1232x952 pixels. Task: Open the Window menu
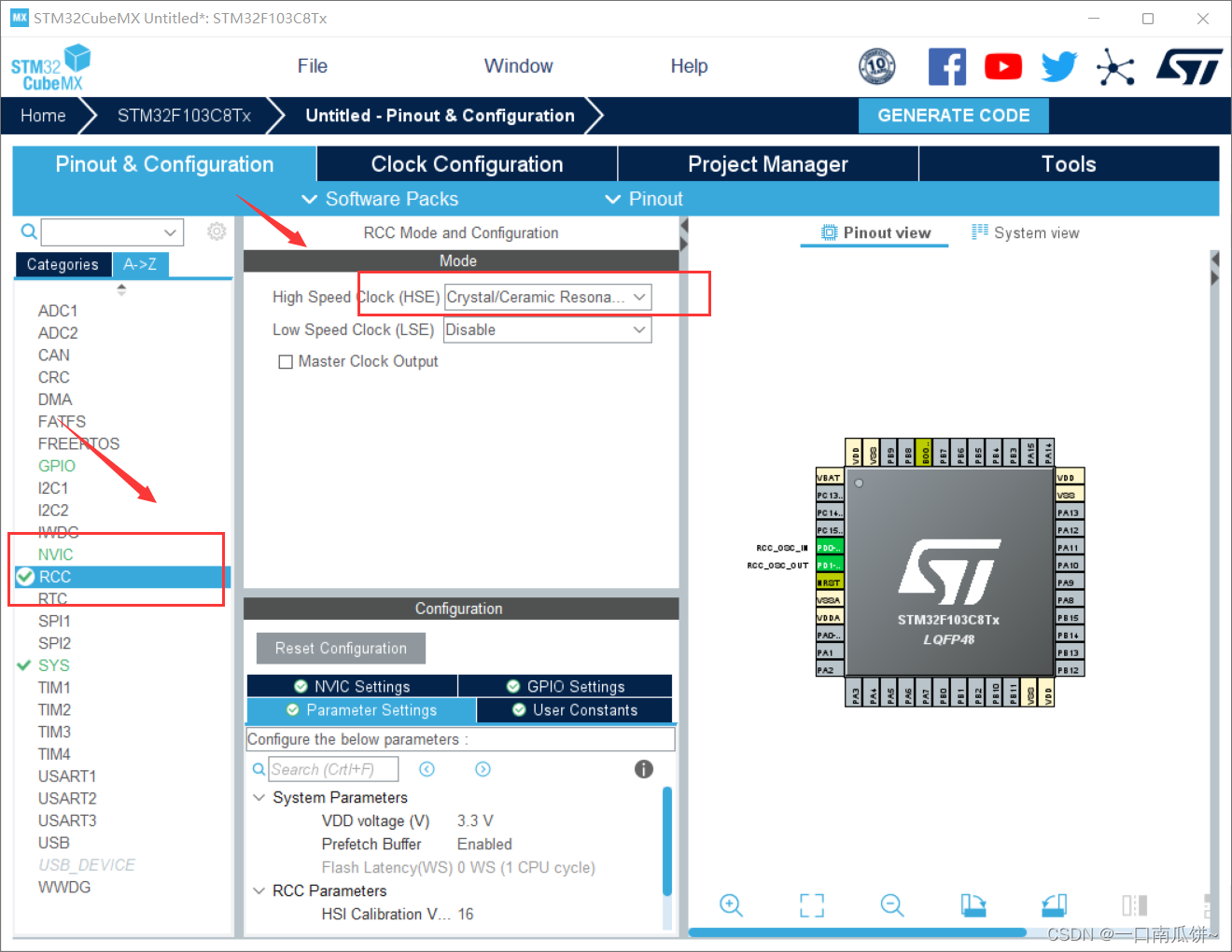point(518,66)
